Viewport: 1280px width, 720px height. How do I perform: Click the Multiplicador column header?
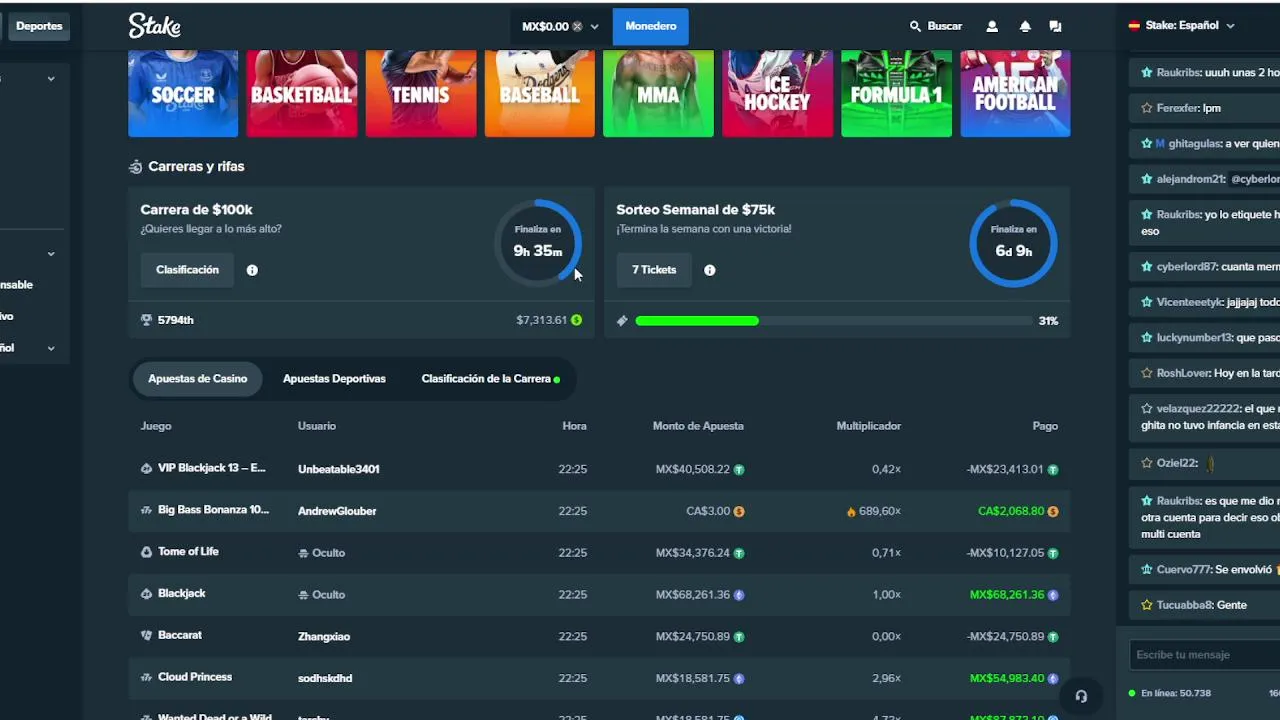868,426
